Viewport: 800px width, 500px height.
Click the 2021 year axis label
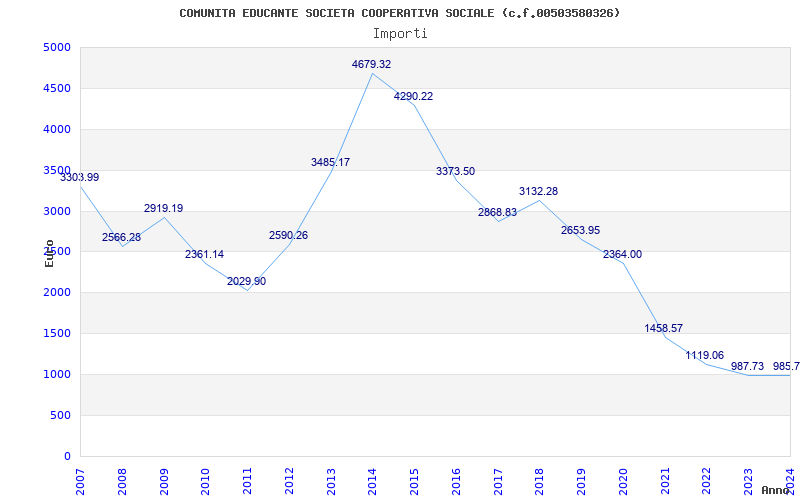pos(665,481)
